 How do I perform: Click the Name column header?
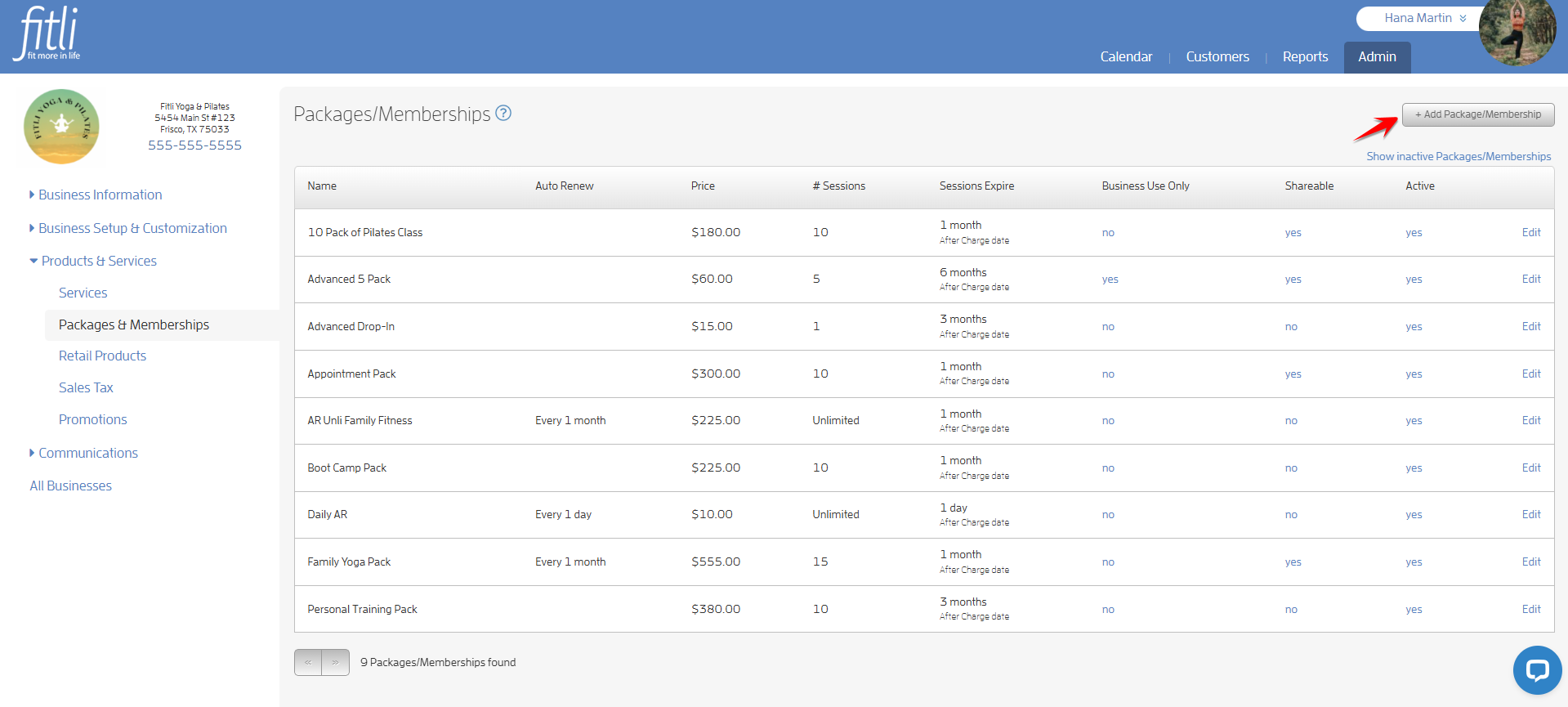point(322,186)
